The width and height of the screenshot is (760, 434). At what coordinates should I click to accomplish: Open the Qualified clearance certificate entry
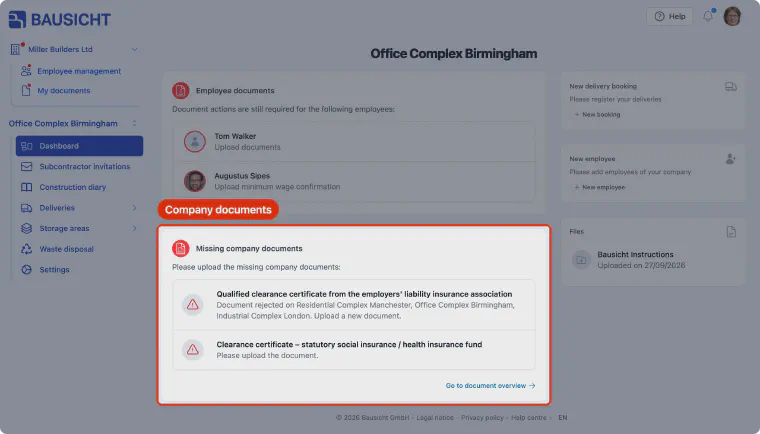tap(354, 305)
